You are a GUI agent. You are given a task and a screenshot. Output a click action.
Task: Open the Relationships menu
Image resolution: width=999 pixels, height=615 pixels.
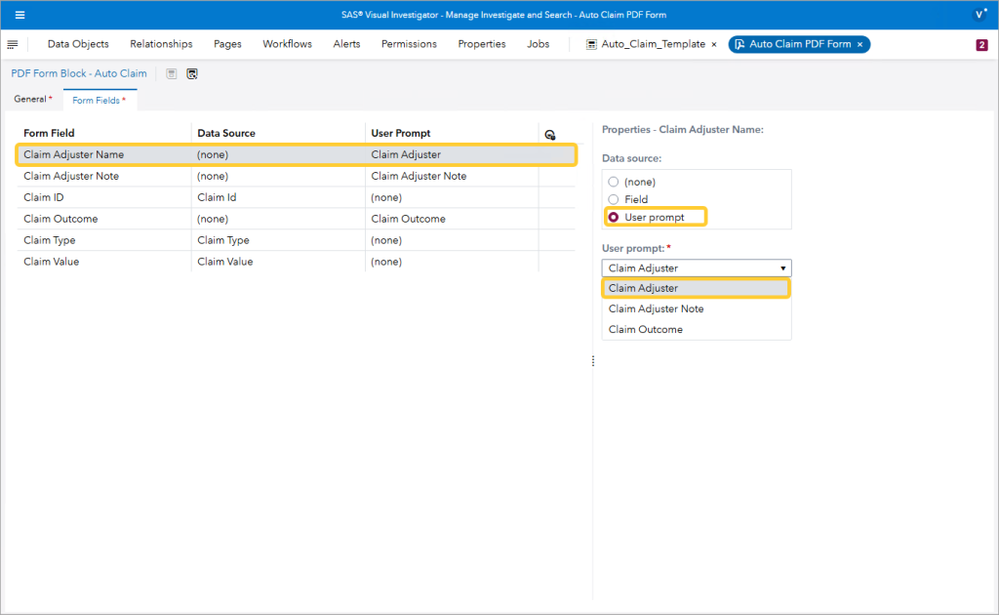tap(161, 44)
